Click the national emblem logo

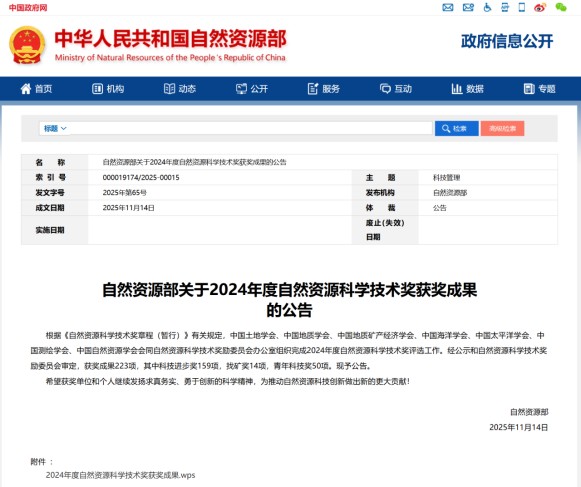coord(27,45)
